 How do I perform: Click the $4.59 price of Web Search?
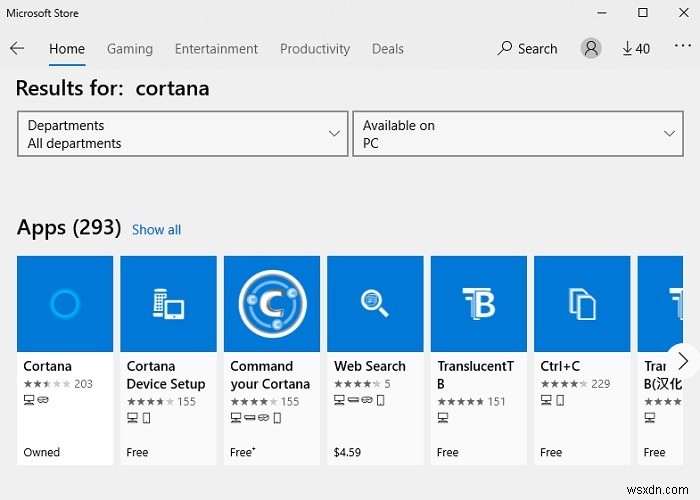[347, 452]
